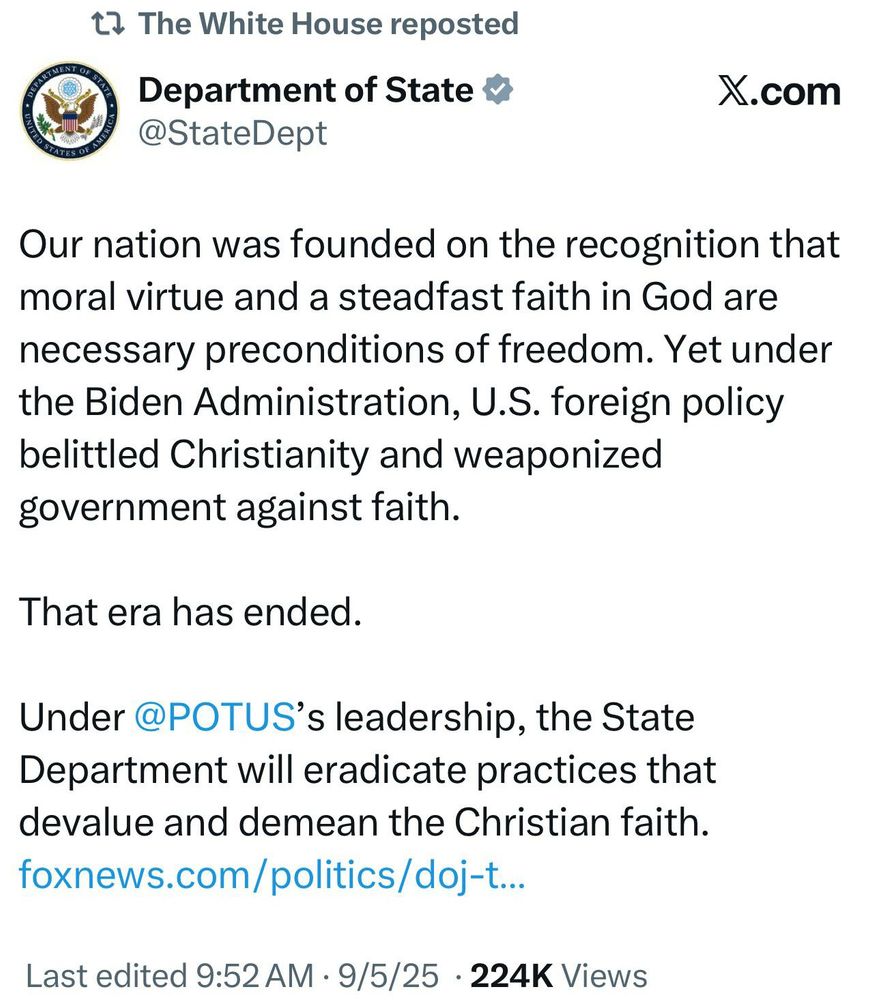Click the 9/5/25 post date
The width and height of the screenshot is (870, 1000).
pyautogui.click(x=388, y=976)
